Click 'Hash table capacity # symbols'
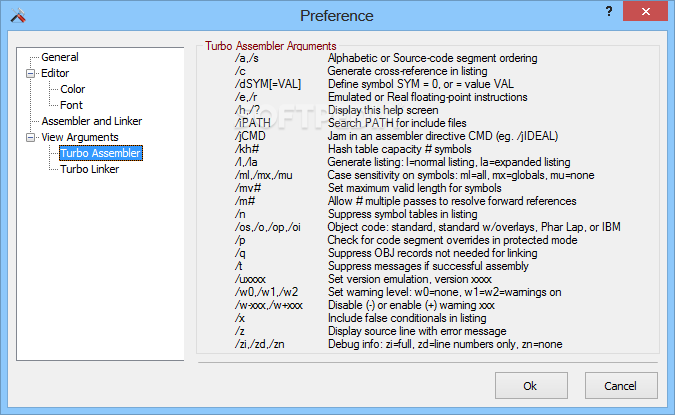Image resolution: width=675 pixels, height=415 pixels. 399,149
